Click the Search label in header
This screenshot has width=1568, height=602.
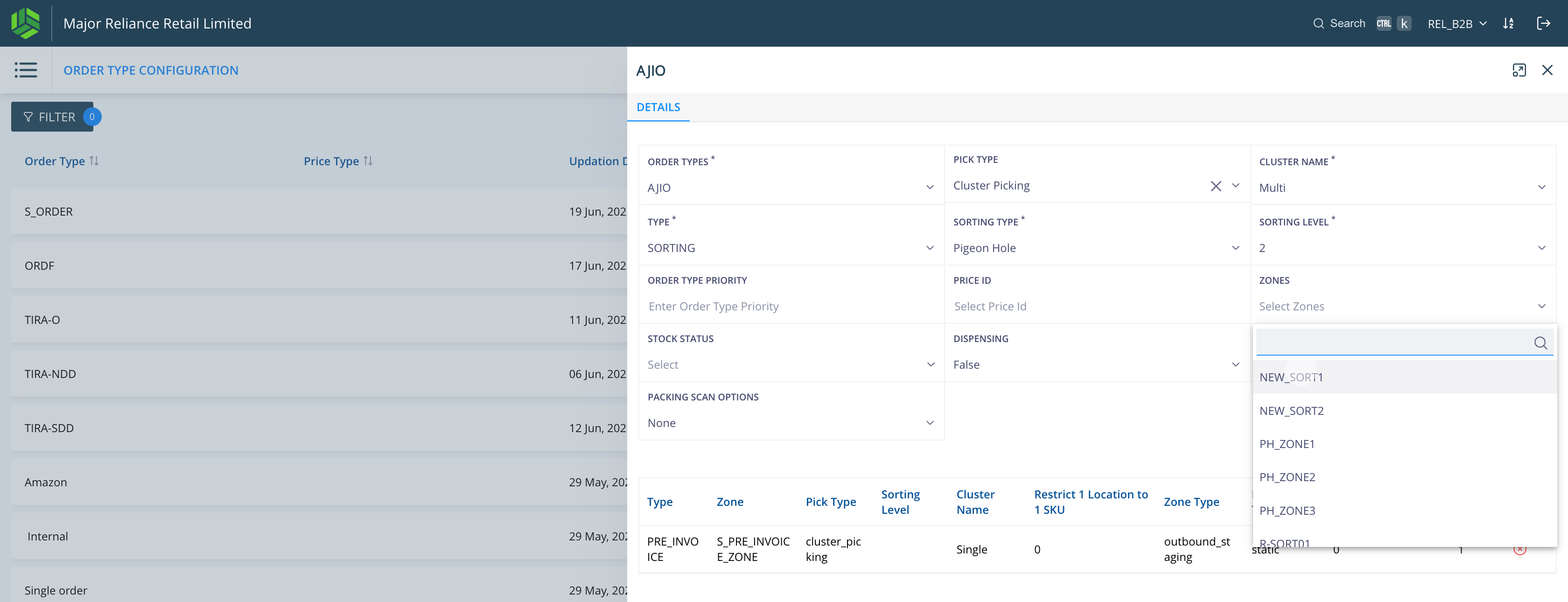(x=1347, y=24)
